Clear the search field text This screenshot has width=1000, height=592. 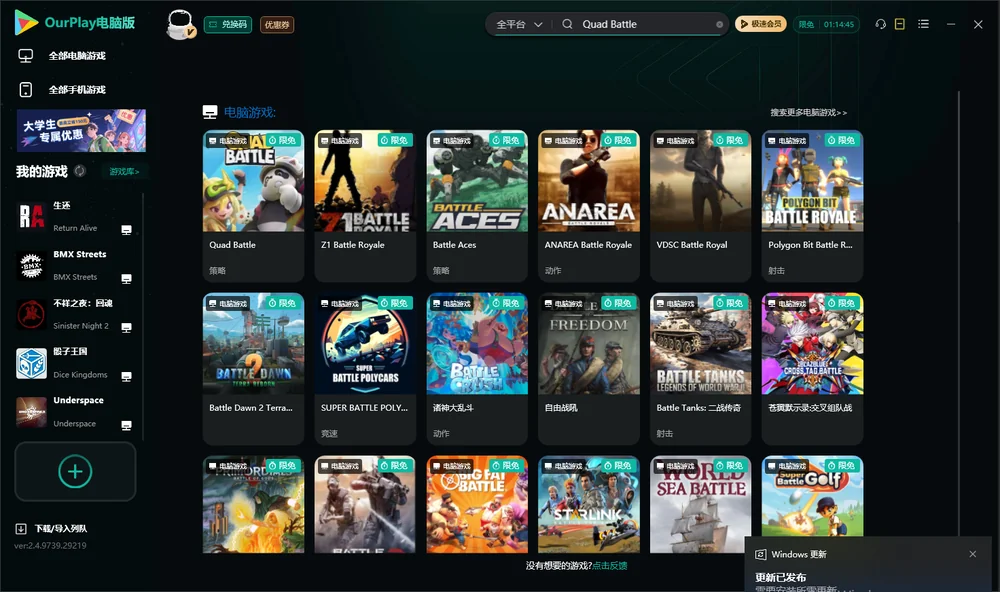(719, 24)
